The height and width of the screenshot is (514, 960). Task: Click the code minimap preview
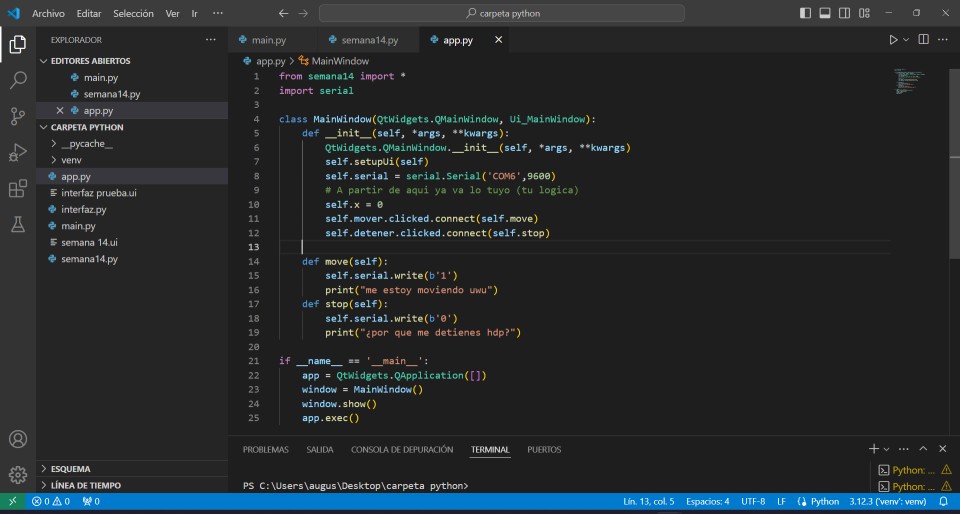(909, 81)
